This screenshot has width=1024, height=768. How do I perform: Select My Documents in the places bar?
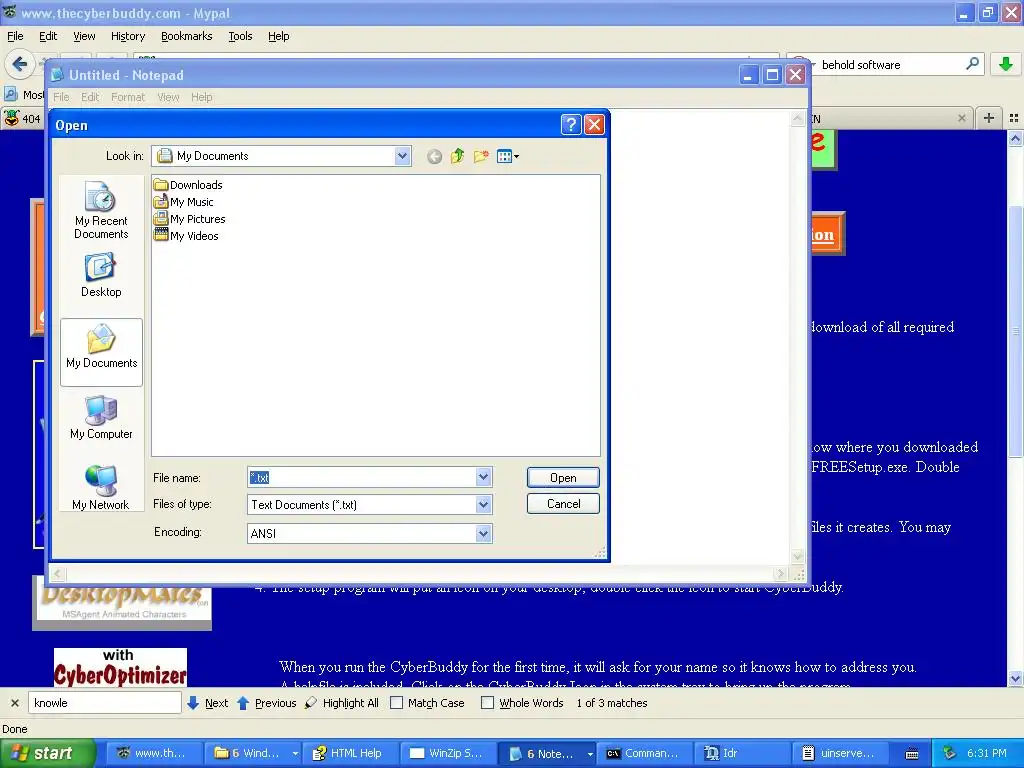pyautogui.click(x=101, y=353)
